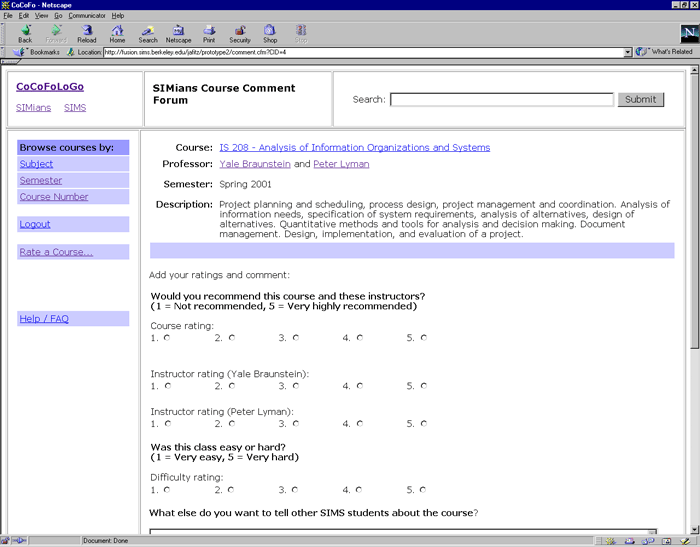Open the Communicator menu

(87, 16)
